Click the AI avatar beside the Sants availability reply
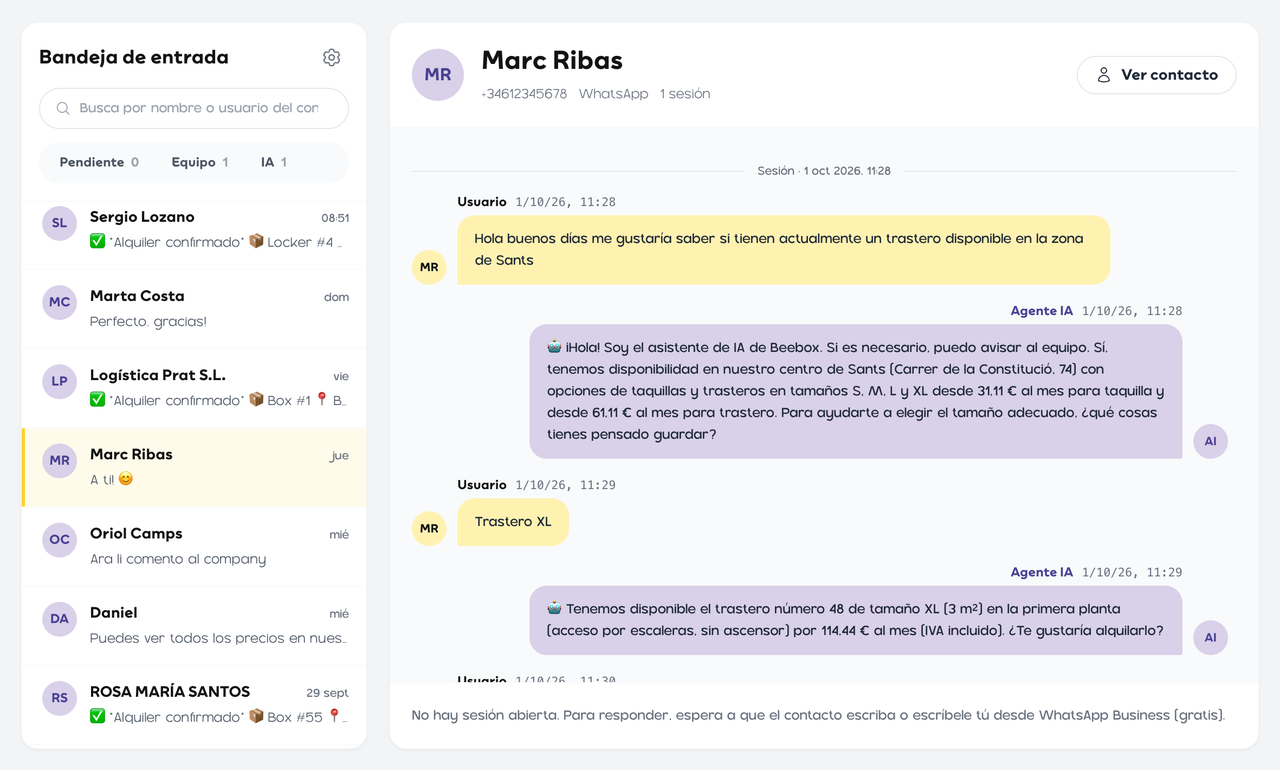The image size is (1280, 770). tap(1210, 441)
